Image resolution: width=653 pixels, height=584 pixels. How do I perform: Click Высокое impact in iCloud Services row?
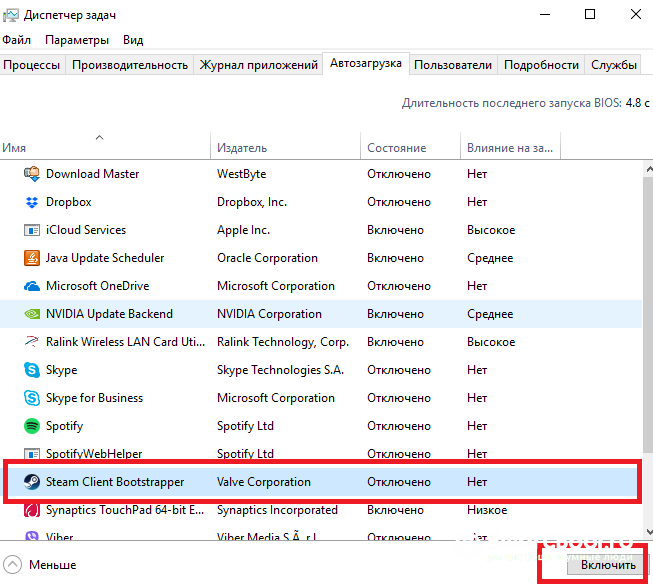(491, 230)
